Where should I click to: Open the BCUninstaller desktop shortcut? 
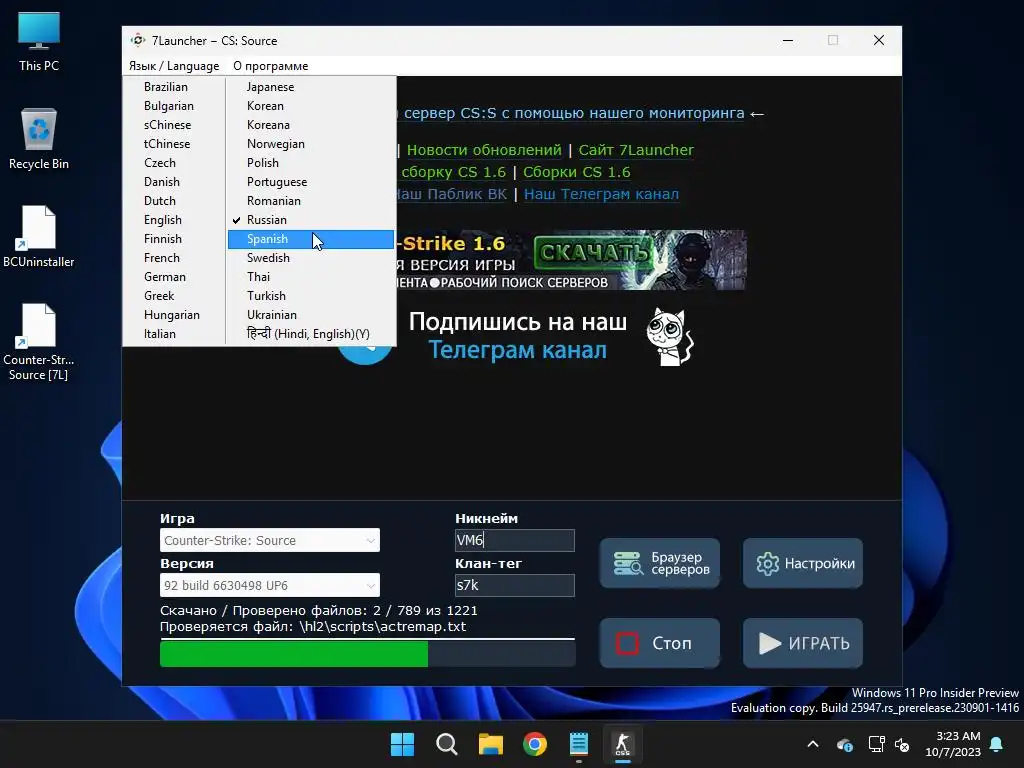tap(39, 236)
